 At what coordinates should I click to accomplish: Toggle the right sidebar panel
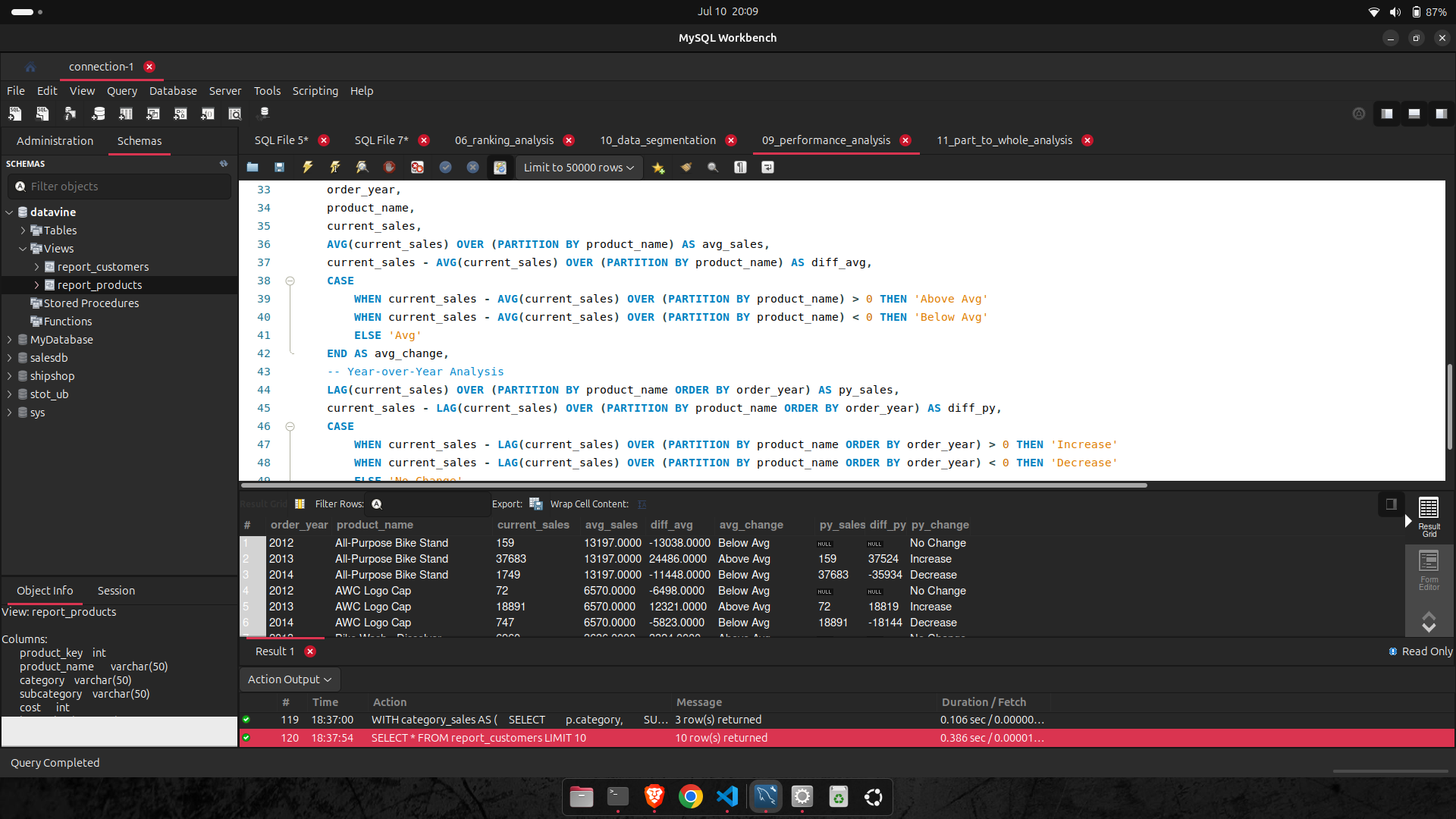pos(1442,114)
